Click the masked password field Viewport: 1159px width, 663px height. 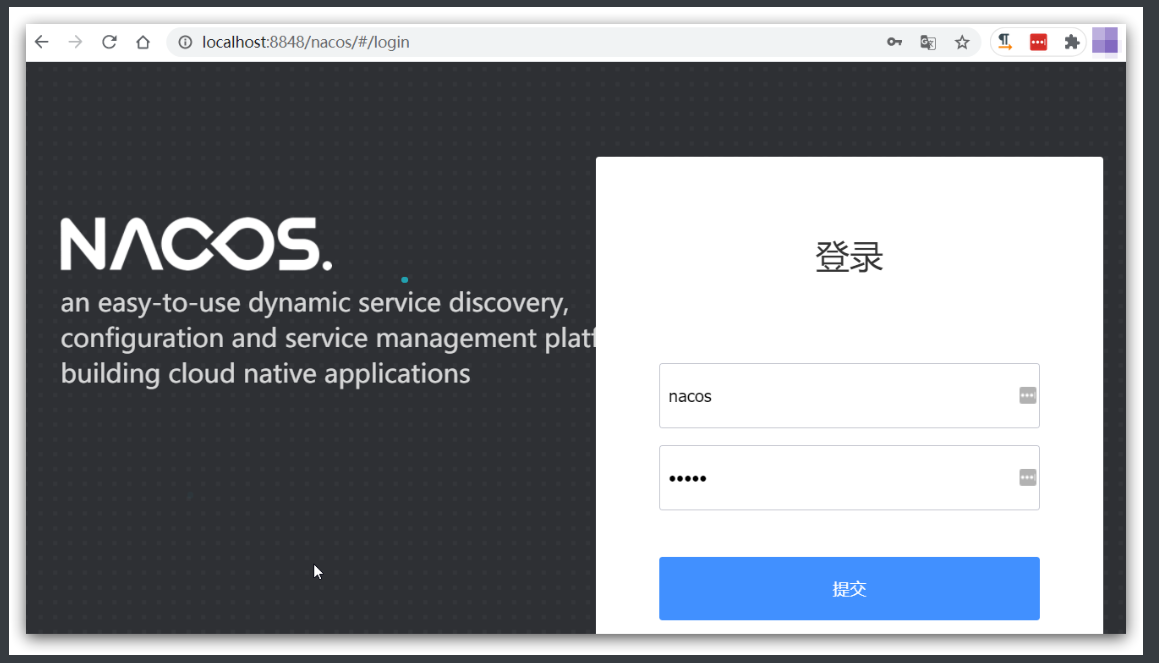coord(849,477)
